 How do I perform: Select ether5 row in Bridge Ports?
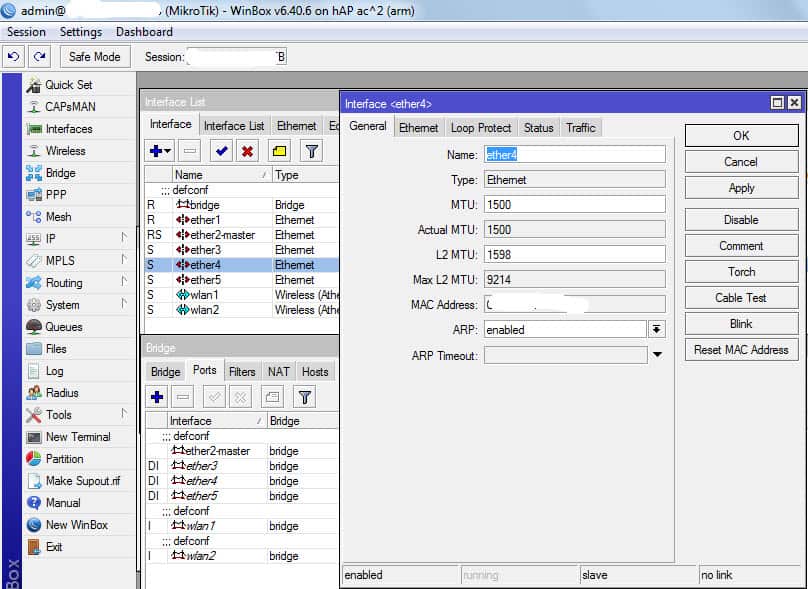pyautogui.click(x=241, y=496)
